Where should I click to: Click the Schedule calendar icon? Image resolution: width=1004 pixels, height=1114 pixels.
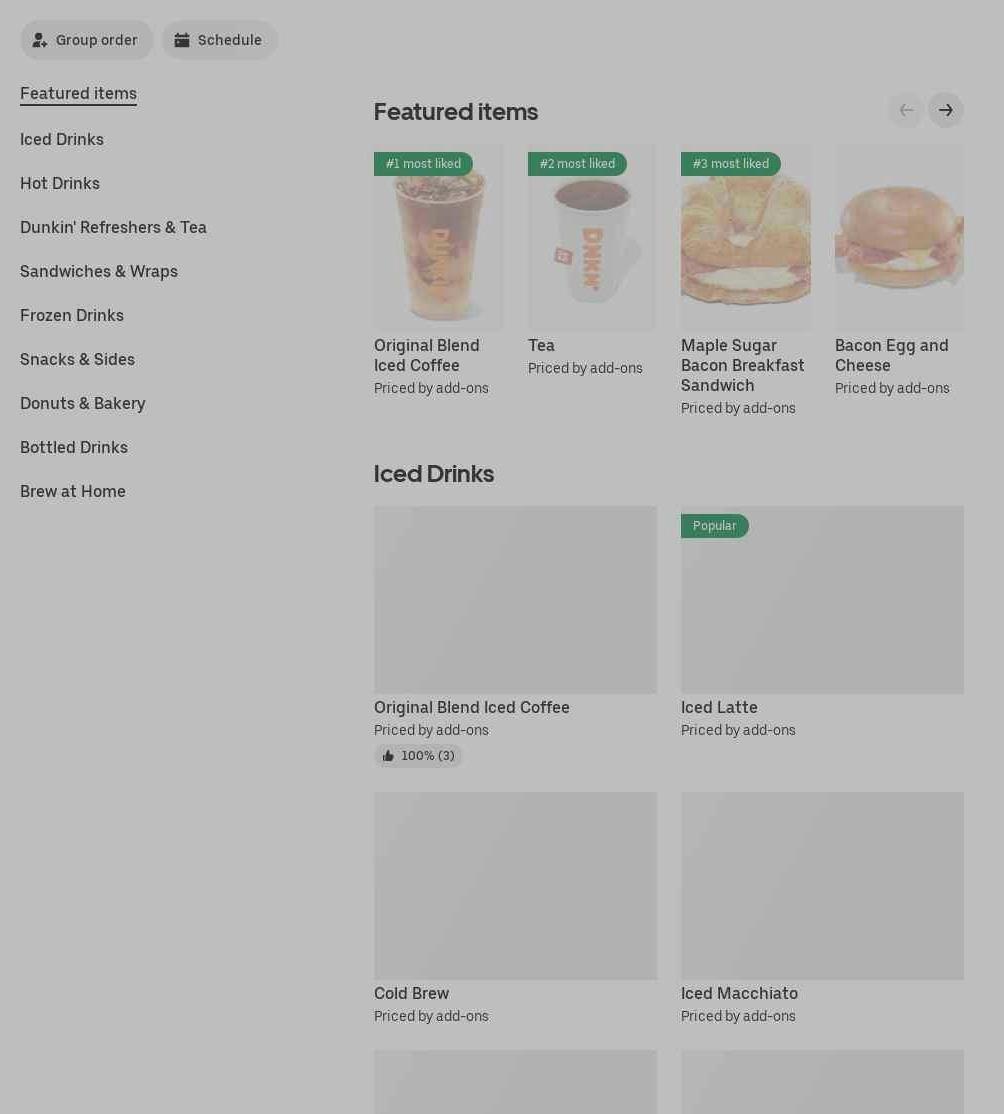(182, 40)
